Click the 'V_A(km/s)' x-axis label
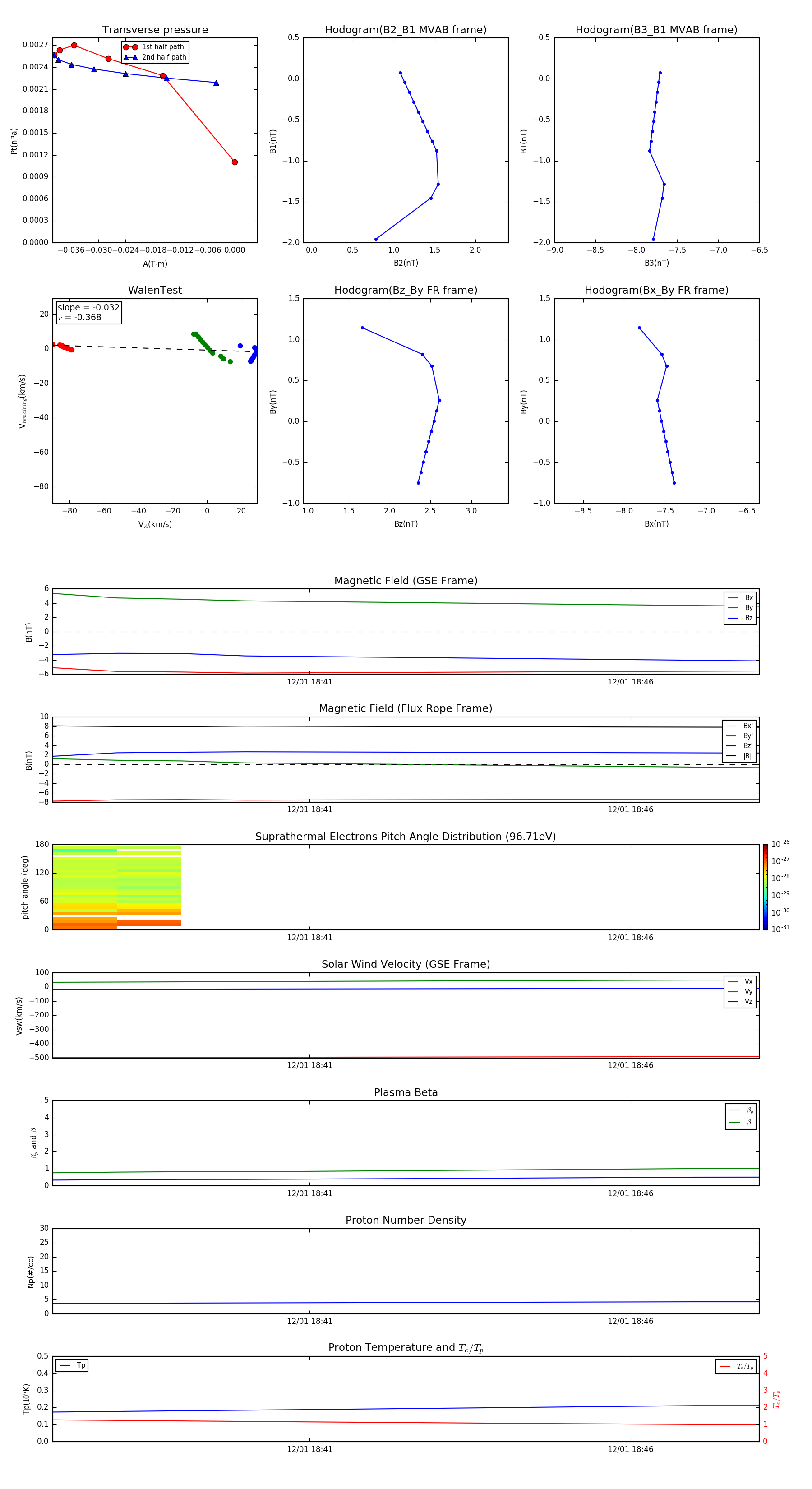Screen dimensions: 812x1489 tap(155, 524)
